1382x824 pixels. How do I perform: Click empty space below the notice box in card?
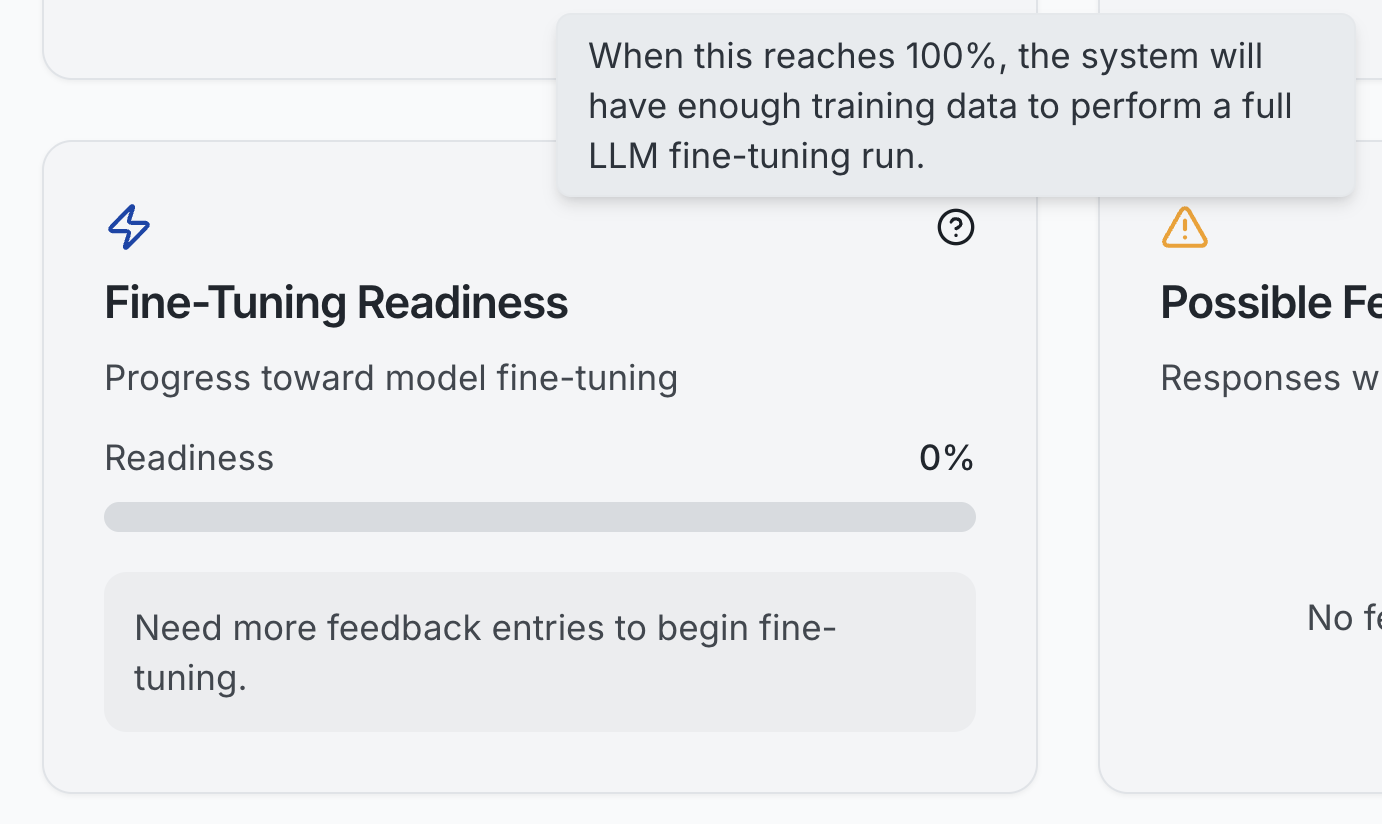click(x=540, y=761)
